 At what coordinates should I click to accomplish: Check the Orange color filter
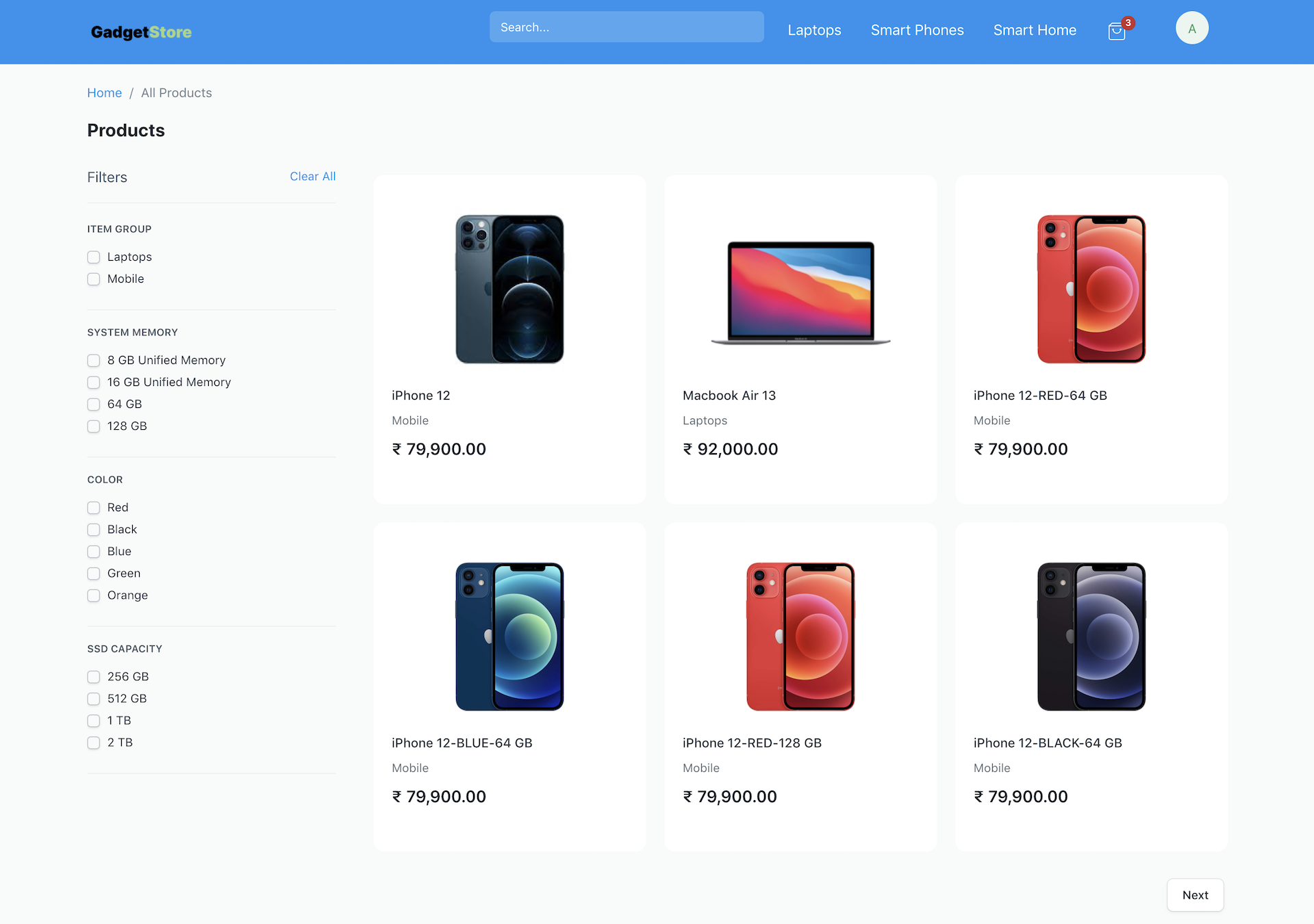pos(94,595)
